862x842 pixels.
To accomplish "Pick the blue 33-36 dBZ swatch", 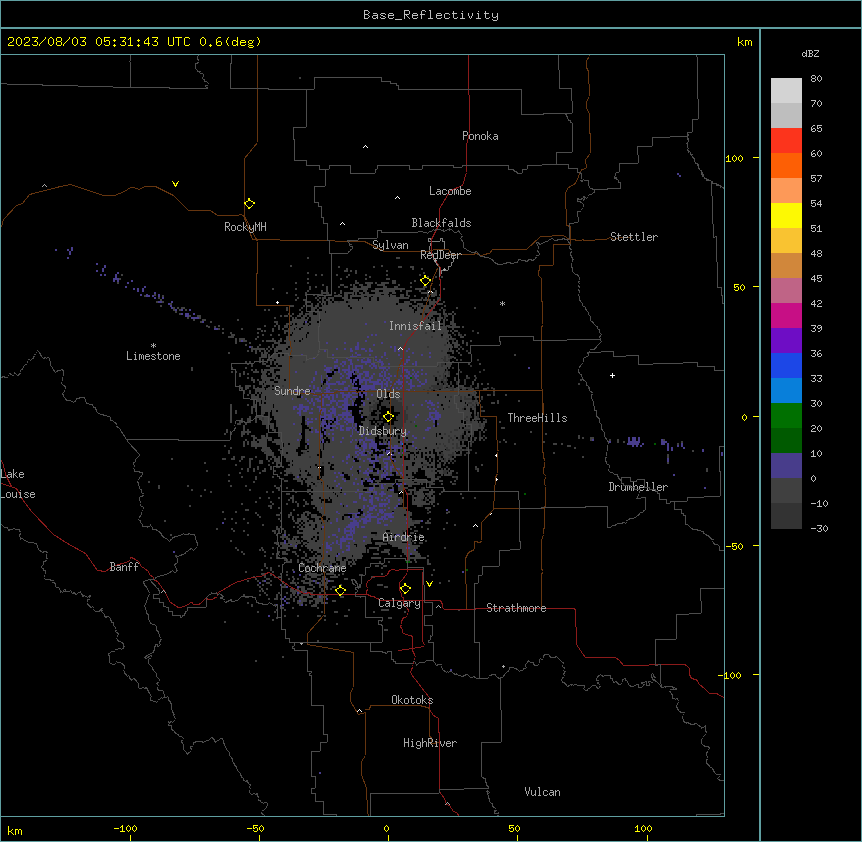I will pyautogui.click(x=786, y=365).
